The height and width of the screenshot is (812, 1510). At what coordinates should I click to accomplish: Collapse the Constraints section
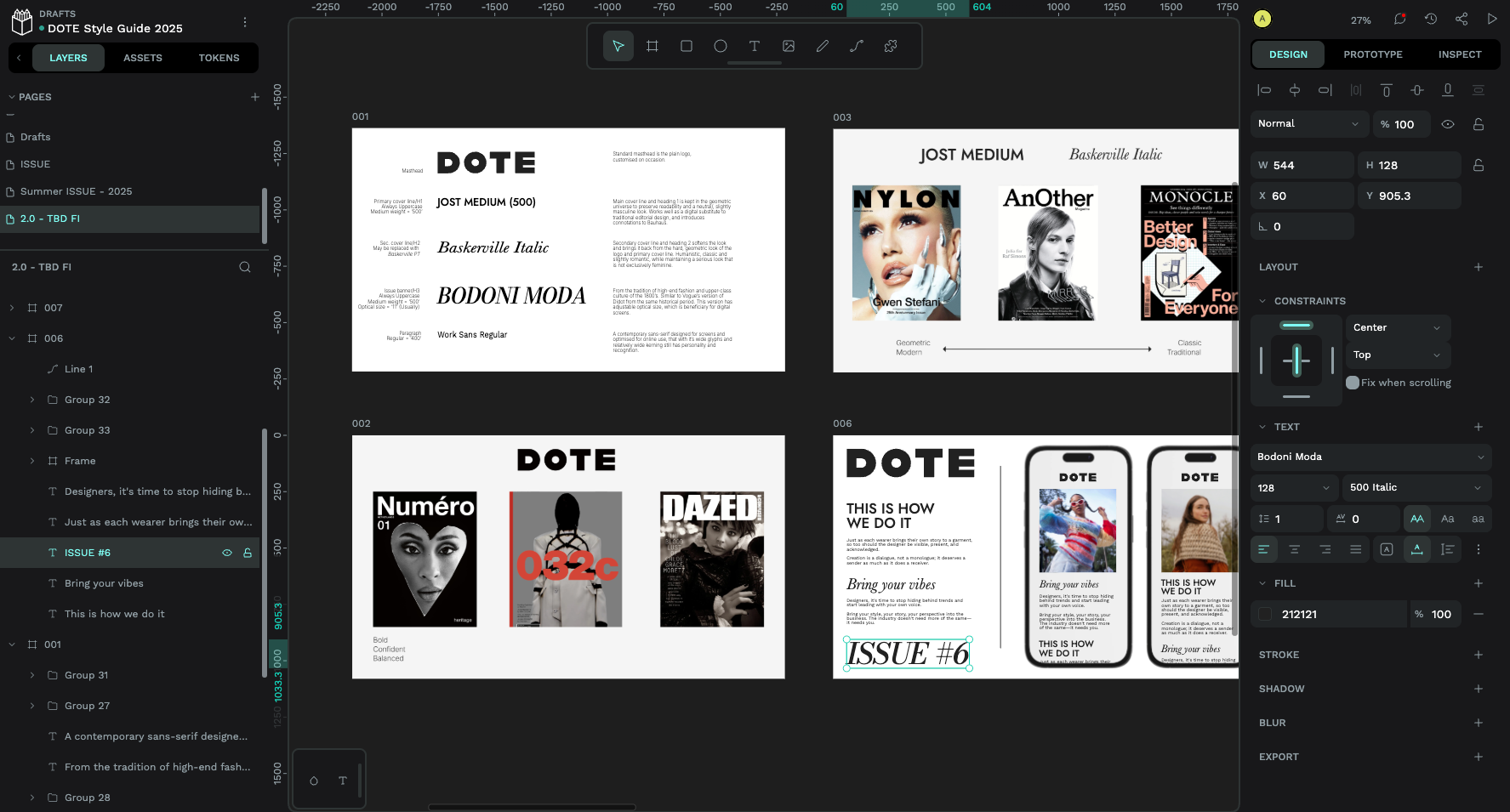pyautogui.click(x=1263, y=301)
